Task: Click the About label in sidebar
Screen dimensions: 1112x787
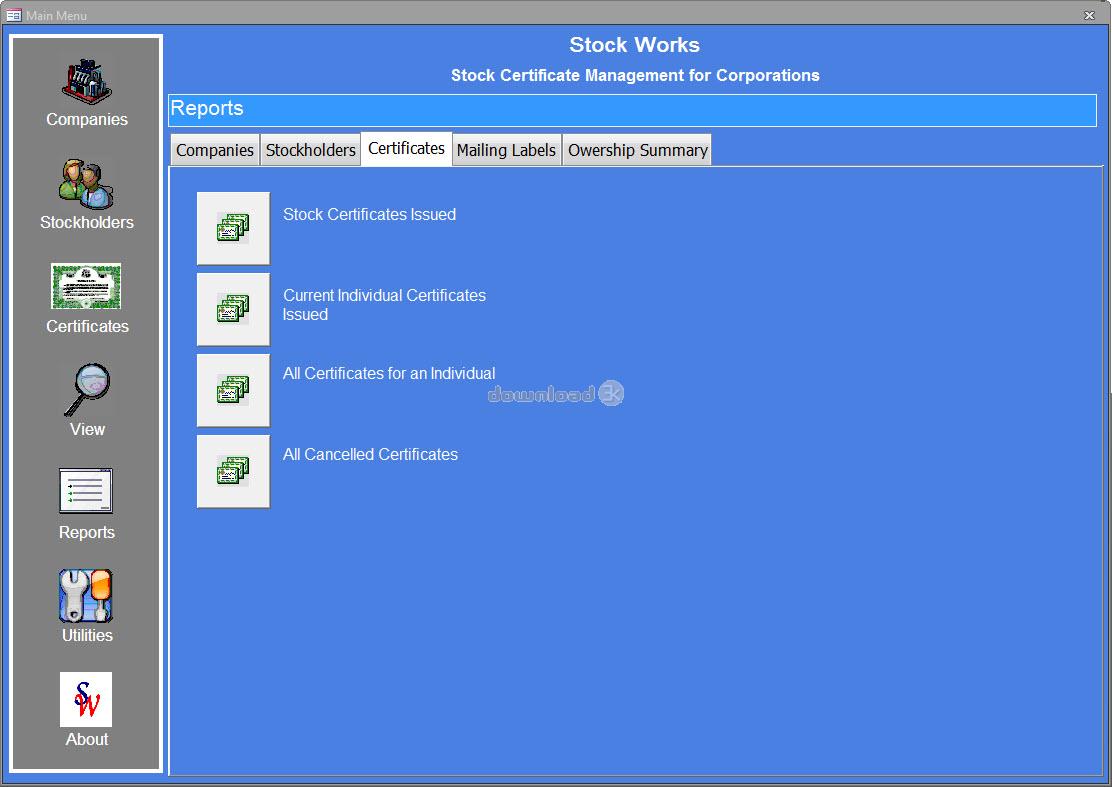Action: (87, 739)
